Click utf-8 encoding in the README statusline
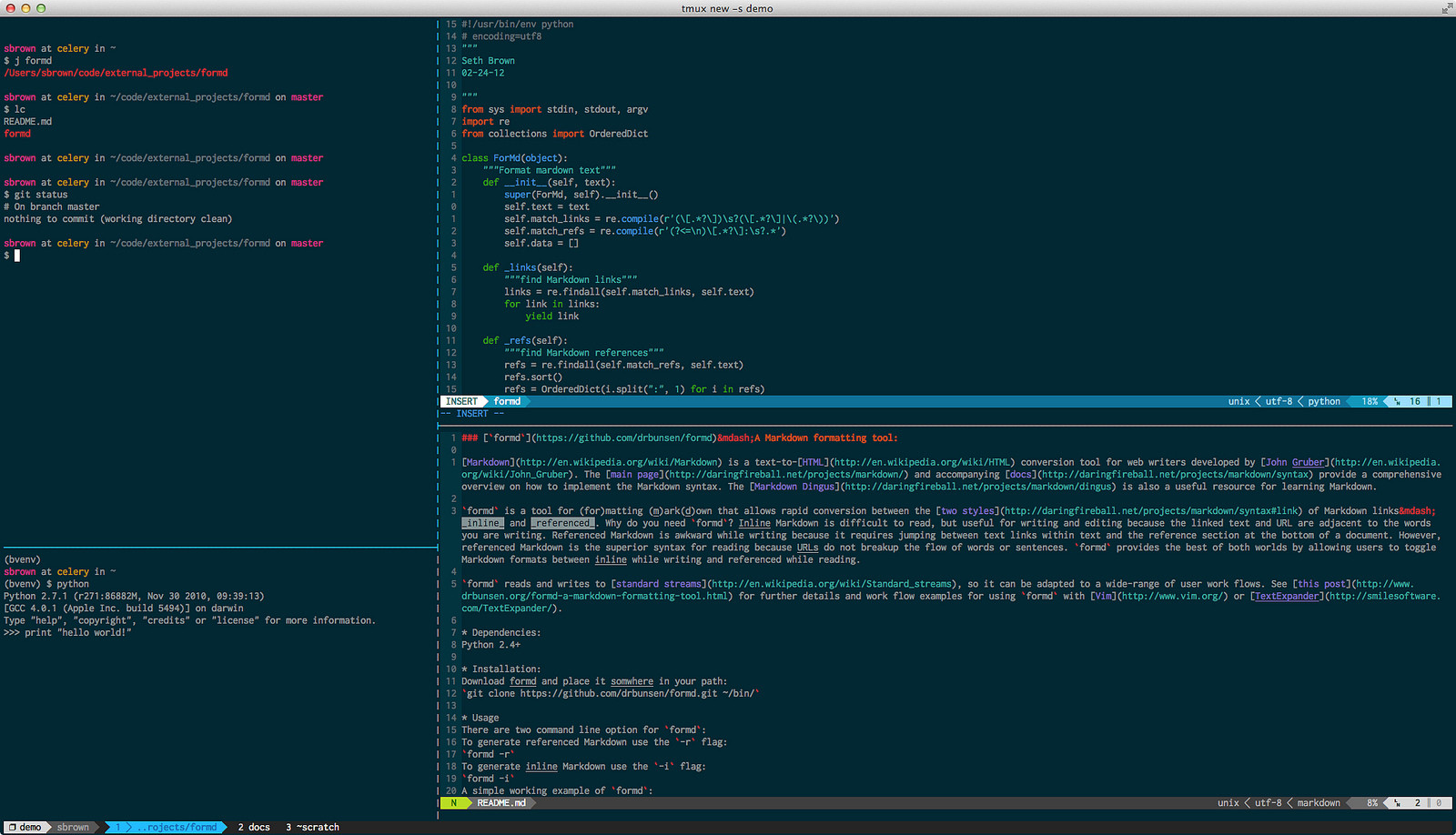The image size is (1456, 835). coord(1268,803)
